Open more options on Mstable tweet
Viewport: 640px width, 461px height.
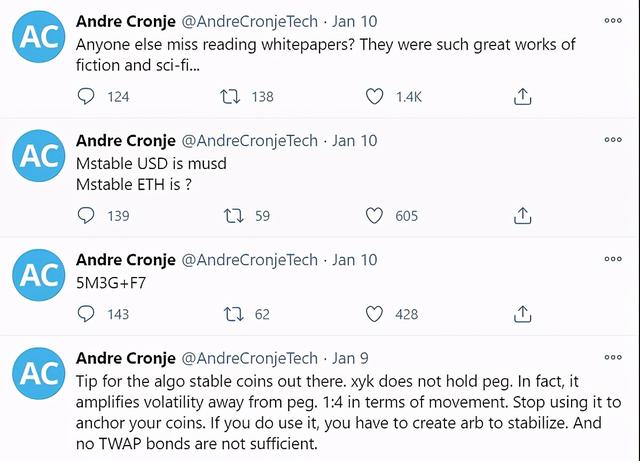coord(613,141)
